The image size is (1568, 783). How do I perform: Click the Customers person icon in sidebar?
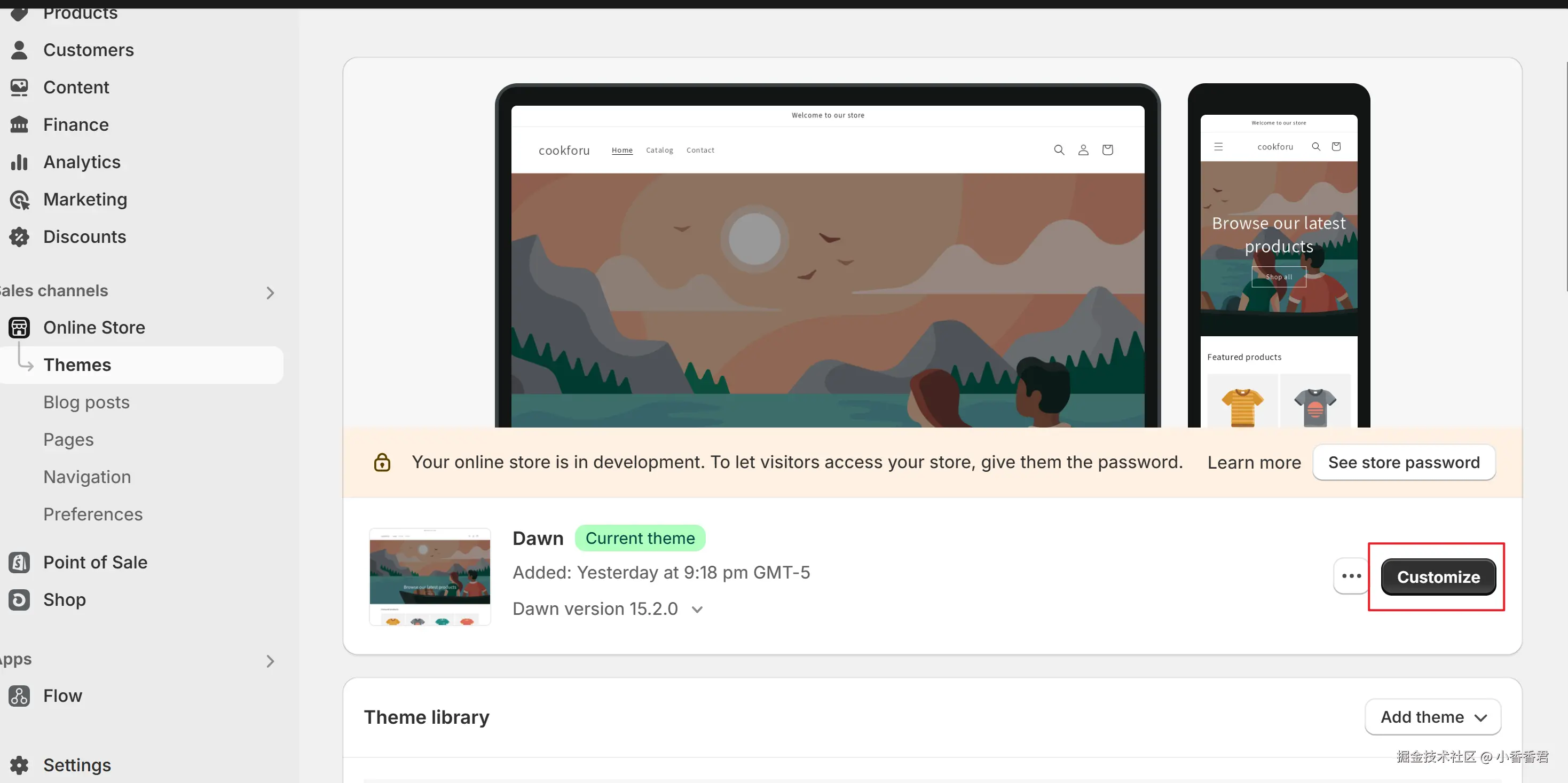coord(19,50)
